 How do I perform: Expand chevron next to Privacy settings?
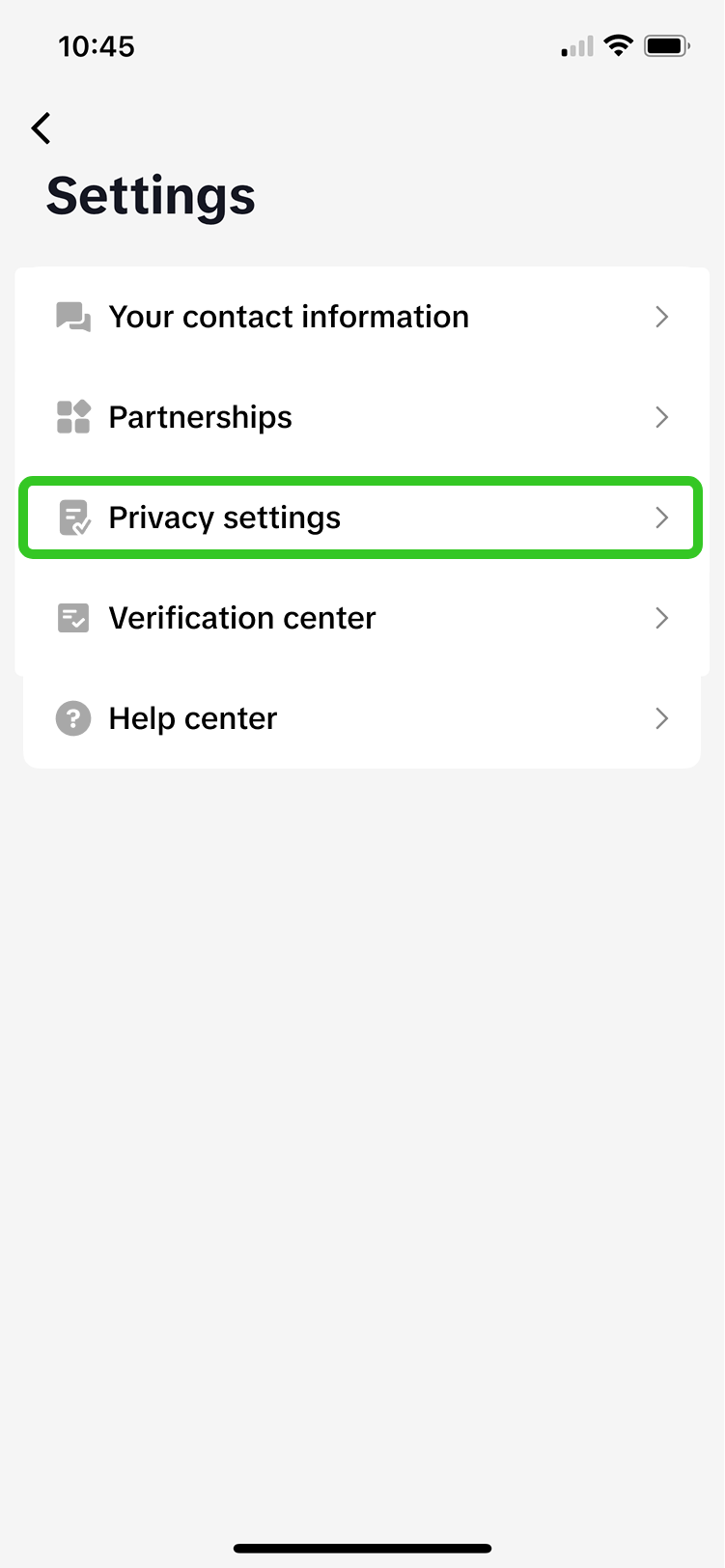(661, 518)
